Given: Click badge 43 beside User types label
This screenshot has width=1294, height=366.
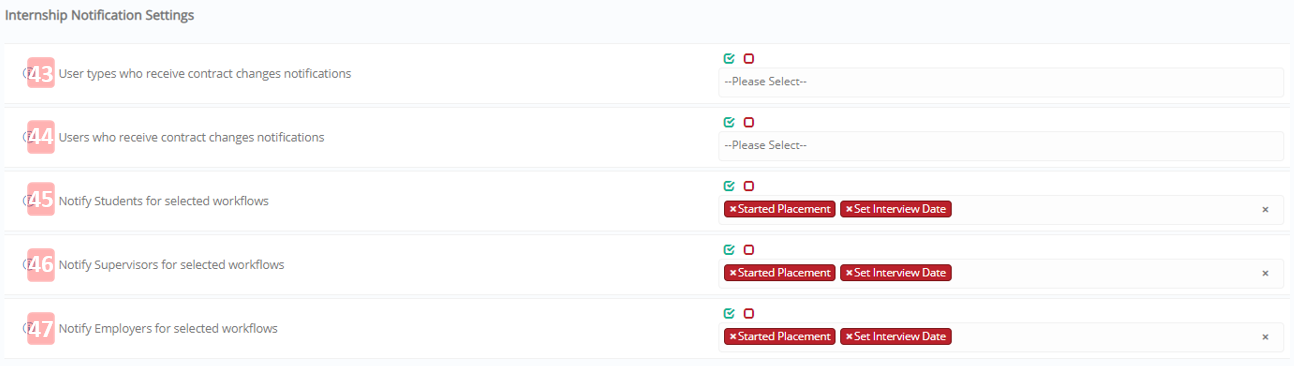Looking at the screenshot, I should (x=41, y=74).
